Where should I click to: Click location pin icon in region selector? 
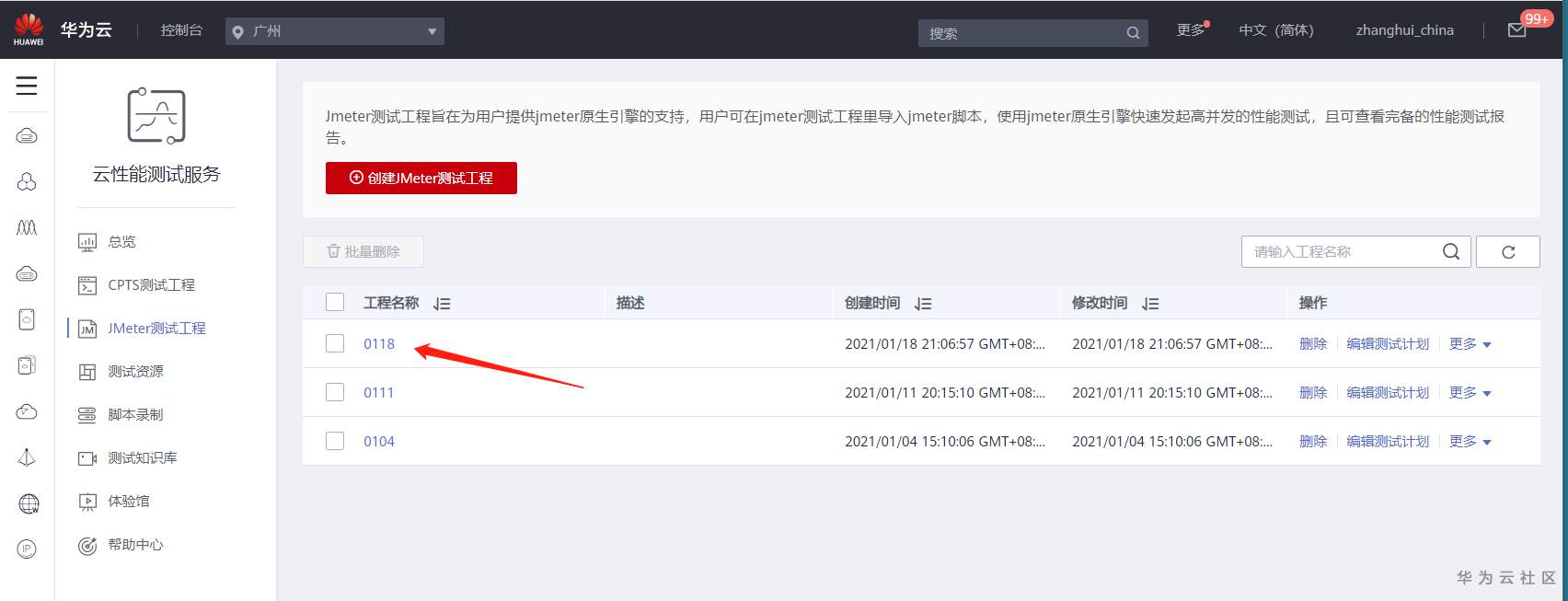[x=238, y=31]
